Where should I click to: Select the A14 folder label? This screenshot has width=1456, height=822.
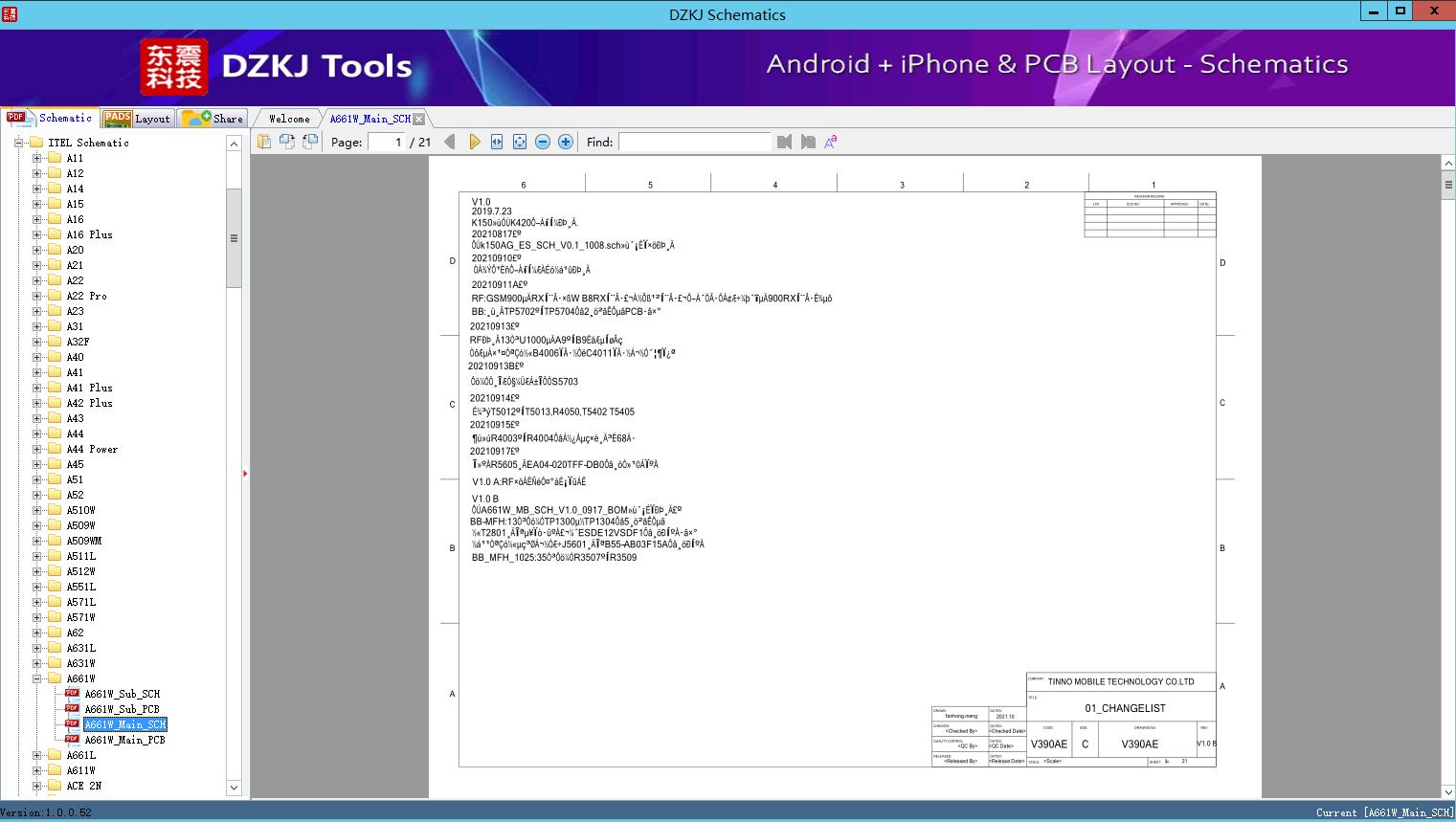point(75,189)
